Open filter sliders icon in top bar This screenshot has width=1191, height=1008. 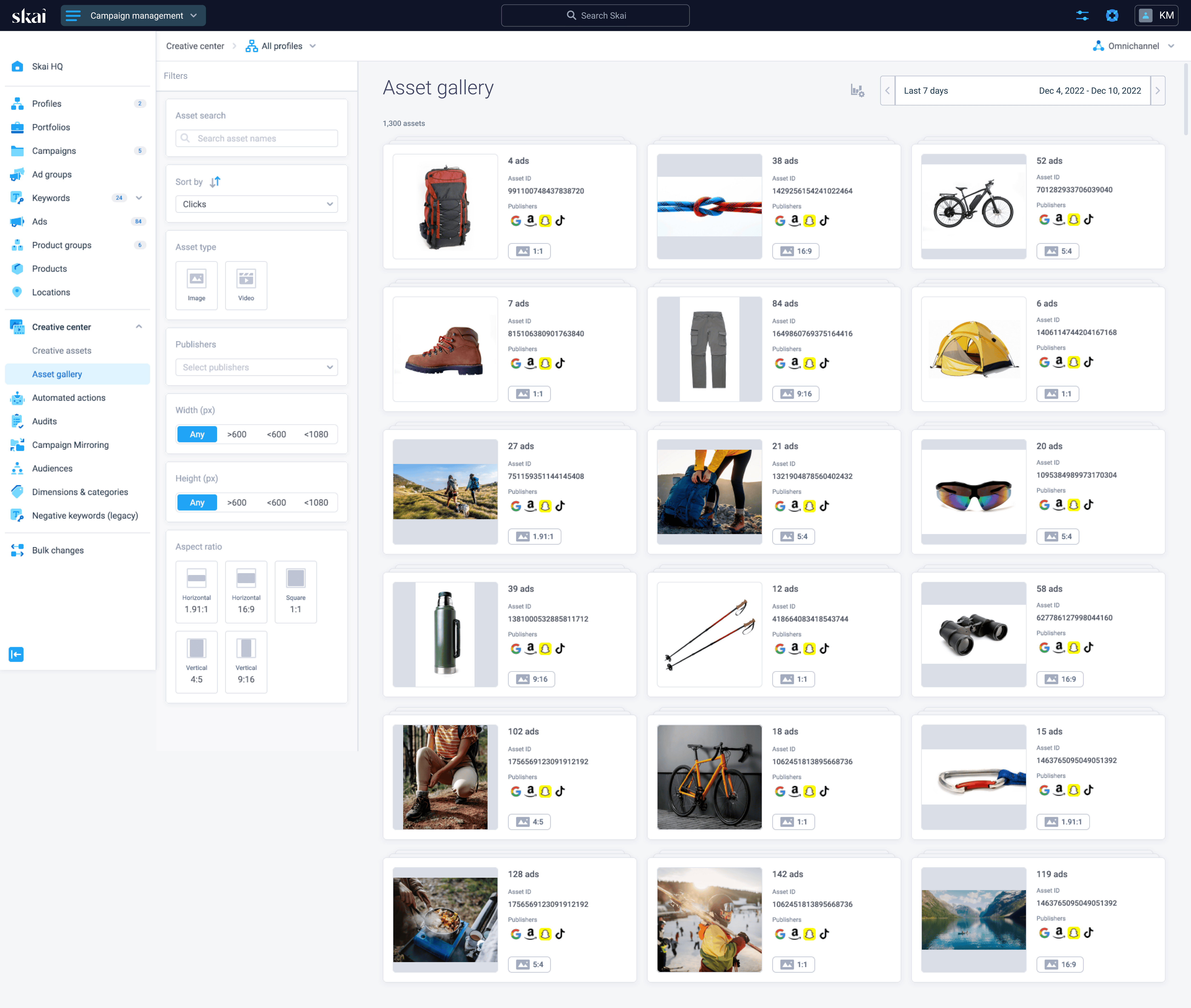1082,15
